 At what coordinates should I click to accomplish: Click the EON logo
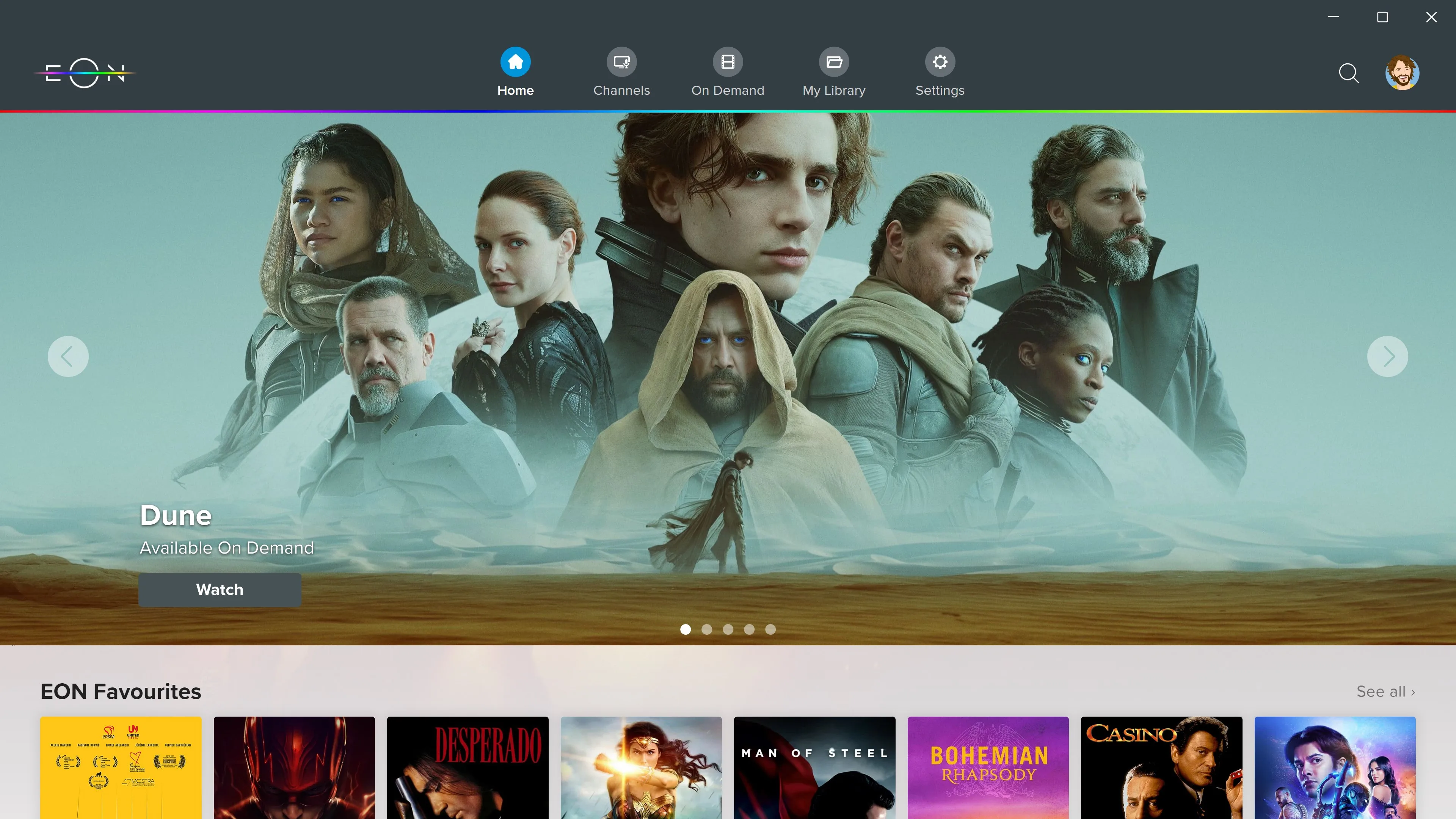coord(85,73)
